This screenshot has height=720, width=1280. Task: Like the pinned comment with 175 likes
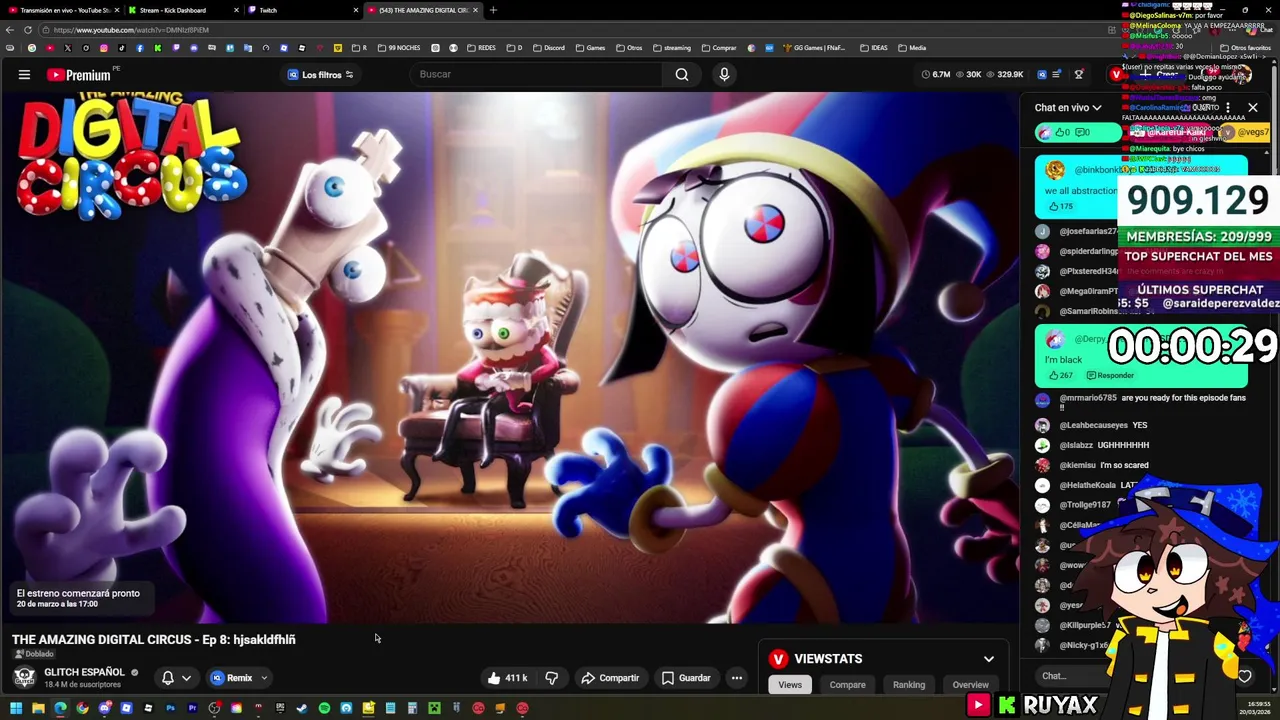pyautogui.click(x=1059, y=206)
